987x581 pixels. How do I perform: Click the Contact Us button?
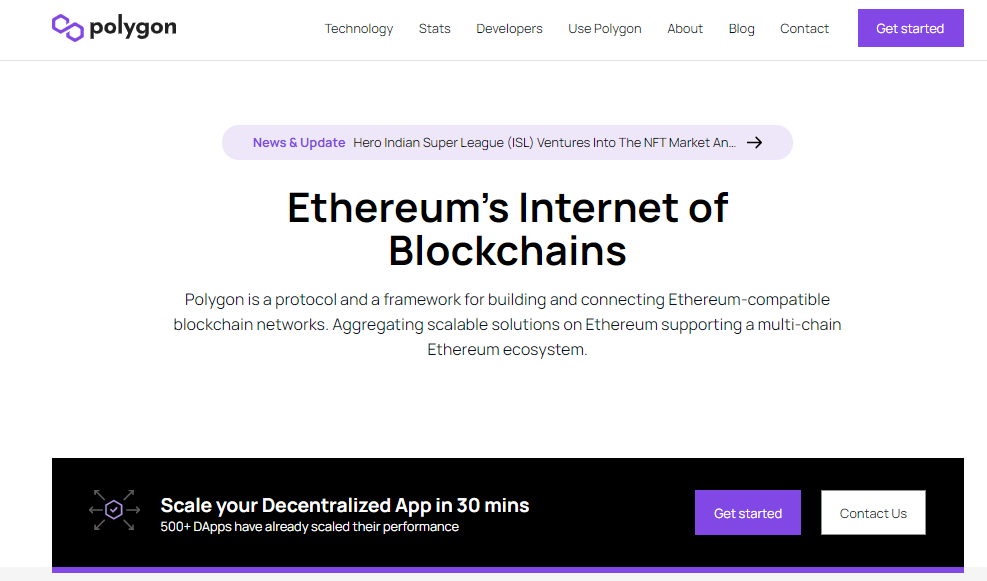click(873, 512)
